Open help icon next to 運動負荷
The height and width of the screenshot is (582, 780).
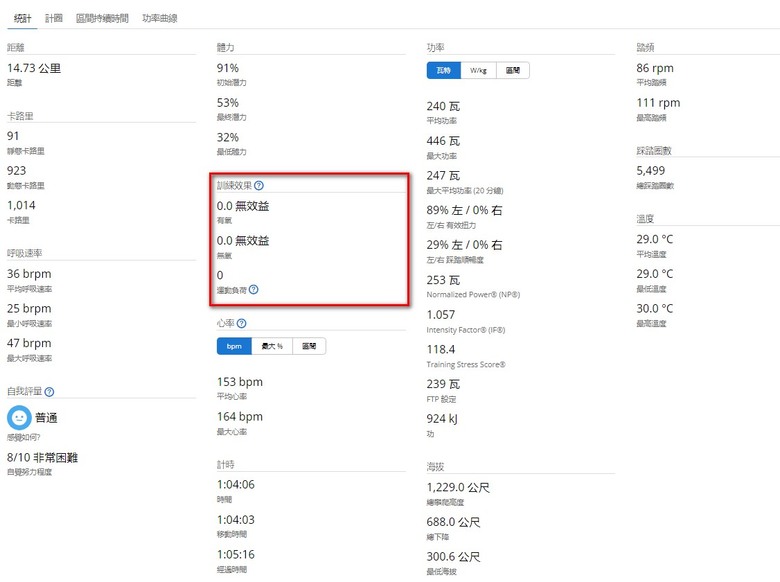(x=253, y=290)
